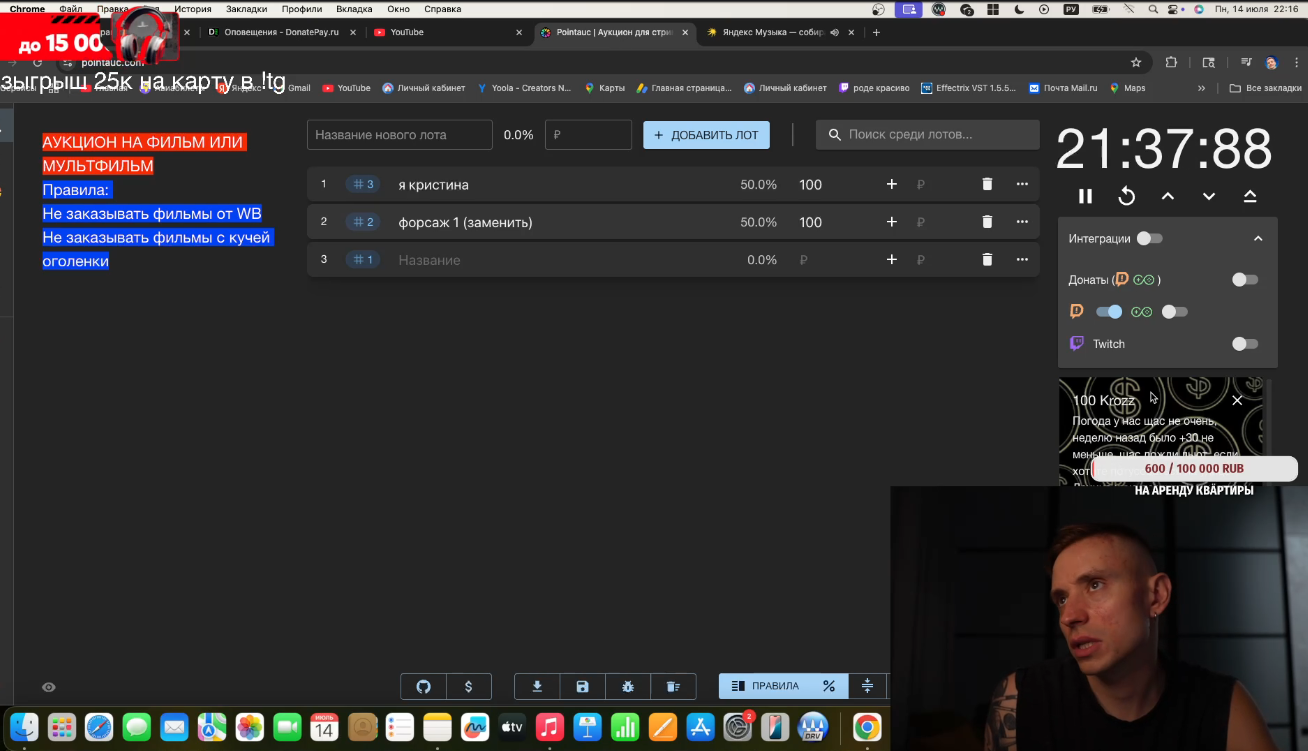Open the Music app in Dock
Image resolution: width=1308 pixels, height=751 pixels.
click(549, 726)
